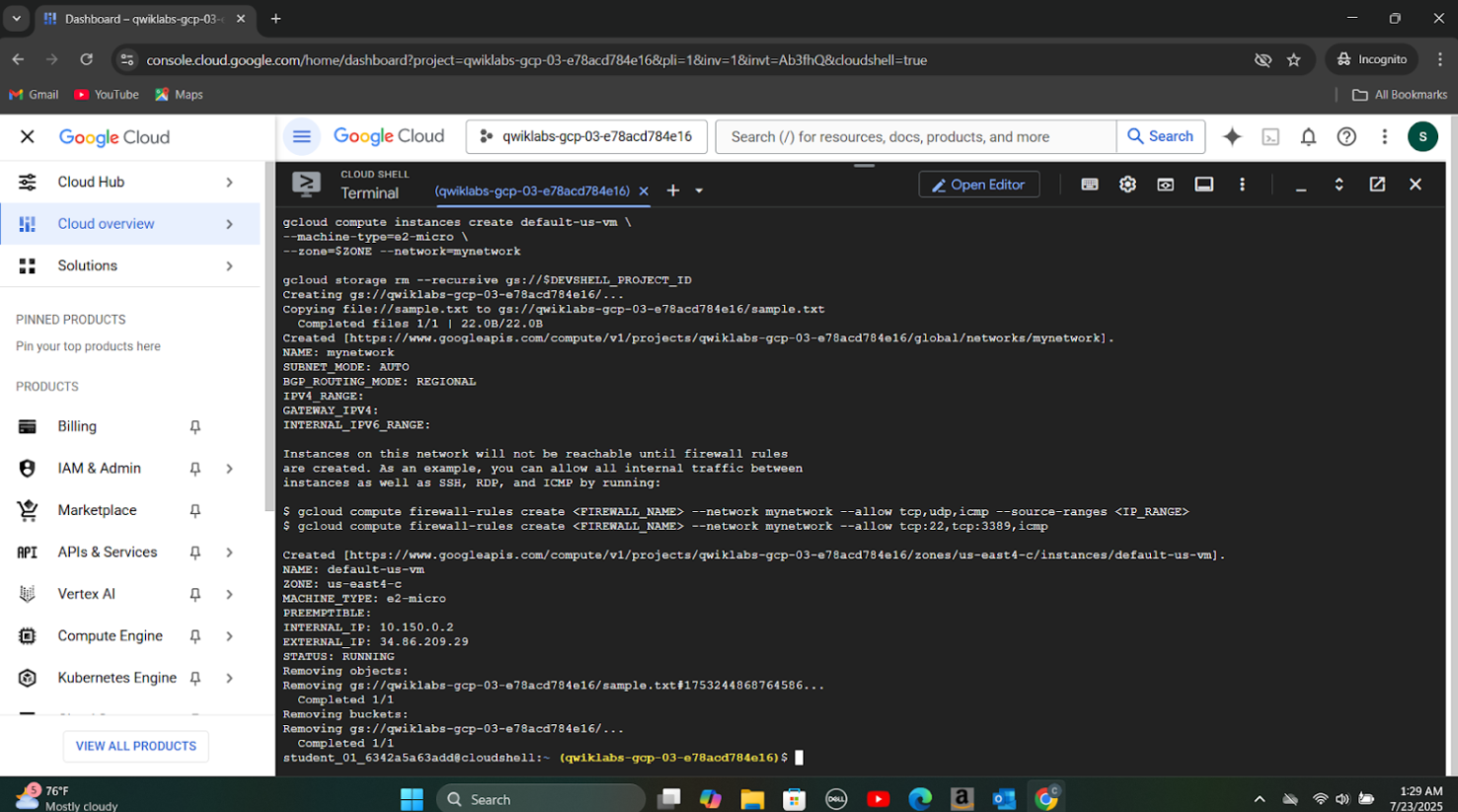Click the Gemini AI sparkle icon
Screen dimensions: 1458x812
coord(1232,137)
